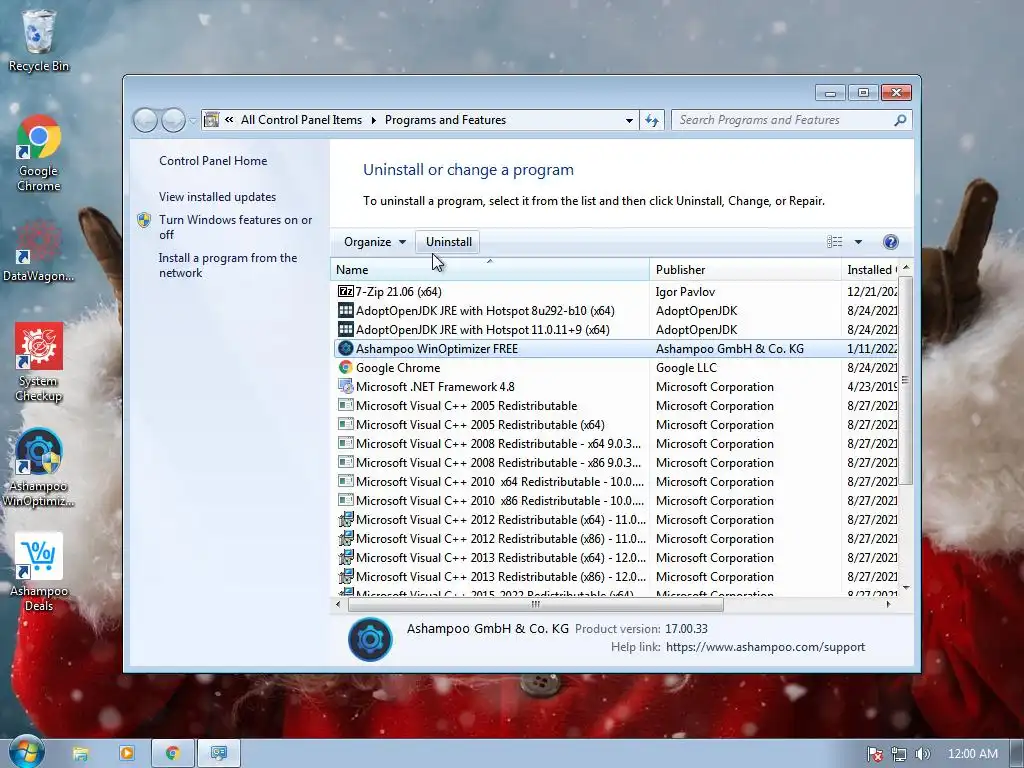1024x768 pixels.
Task: Expand the arrow after All Control Panel Items
Action: (x=374, y=121)
